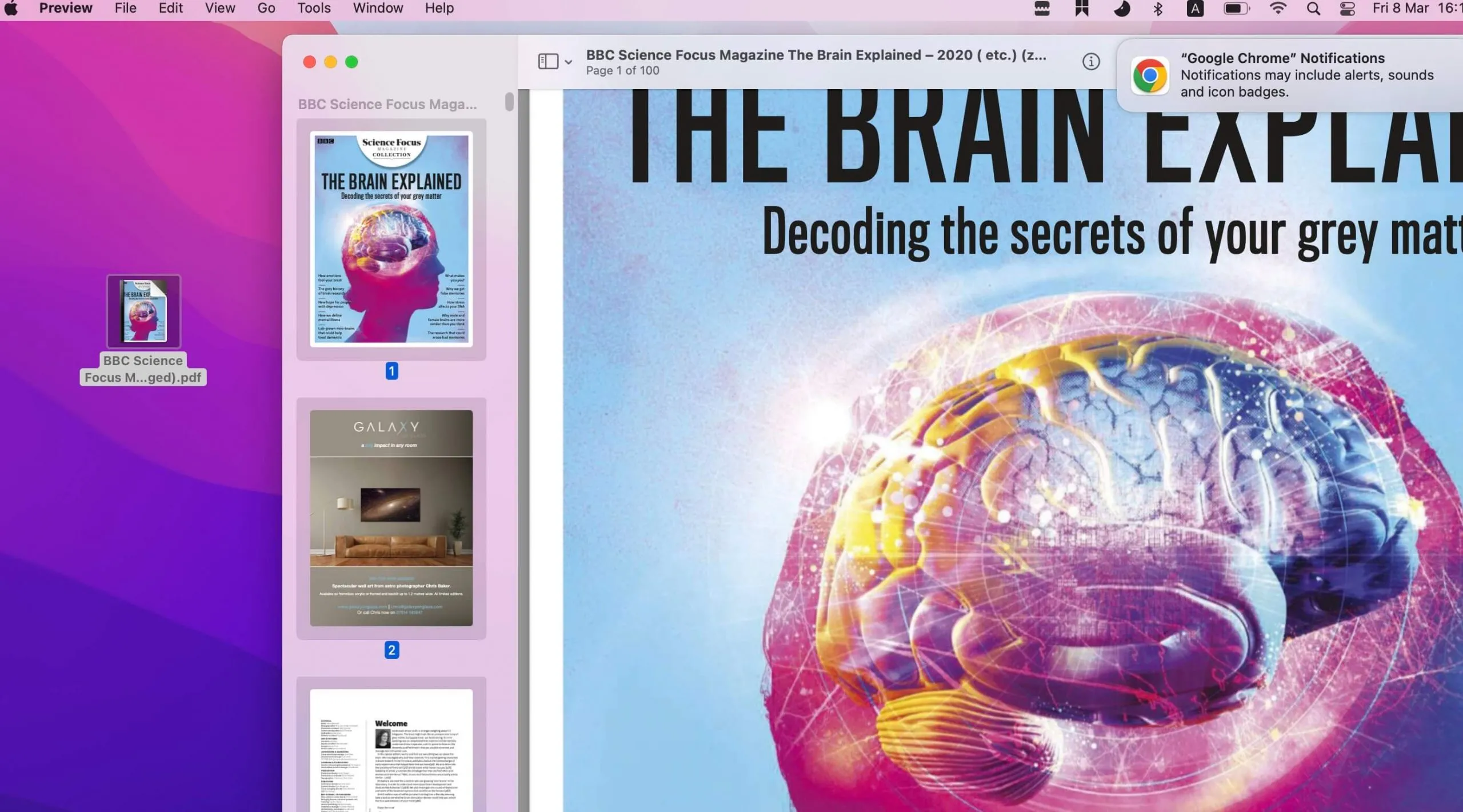
Task: Click the sidebar scrollbar handle
Action: pyautogui.click(x=509, y=102)
